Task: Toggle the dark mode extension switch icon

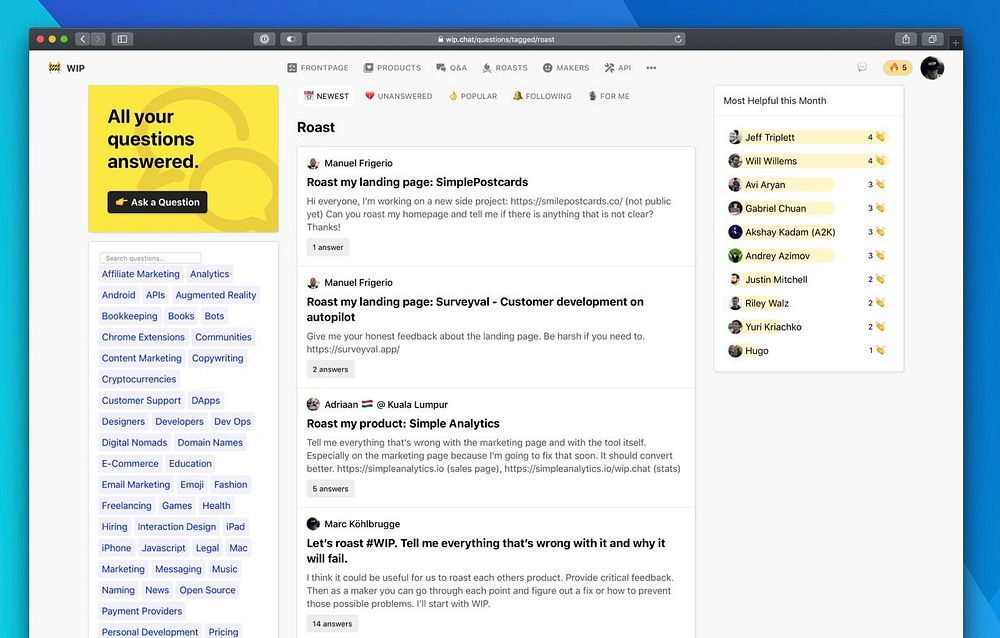Action: point(291,39)
